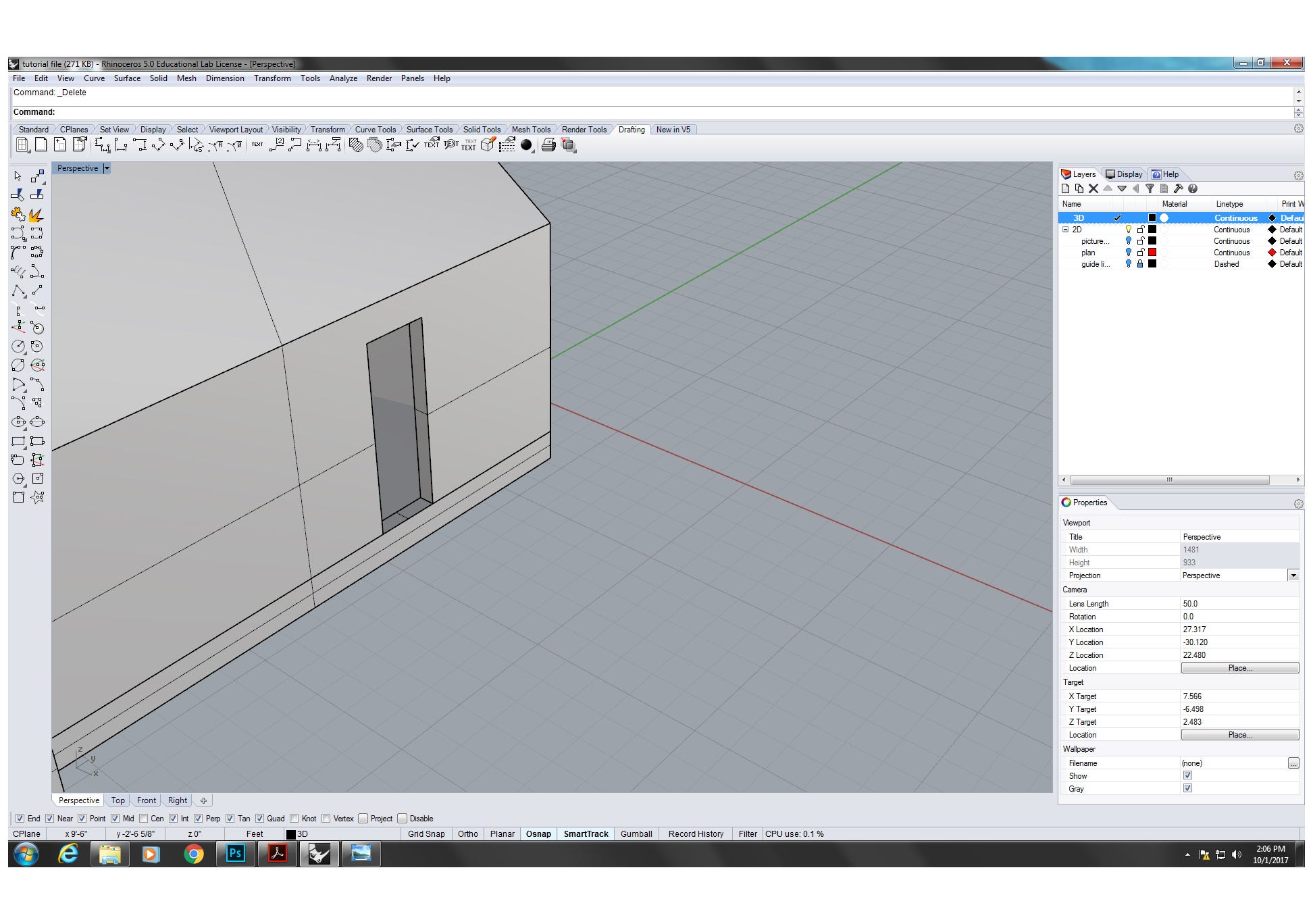Click the red color swatch of plan layer
The image size is (1313, 924).
tap(1152, 253)
